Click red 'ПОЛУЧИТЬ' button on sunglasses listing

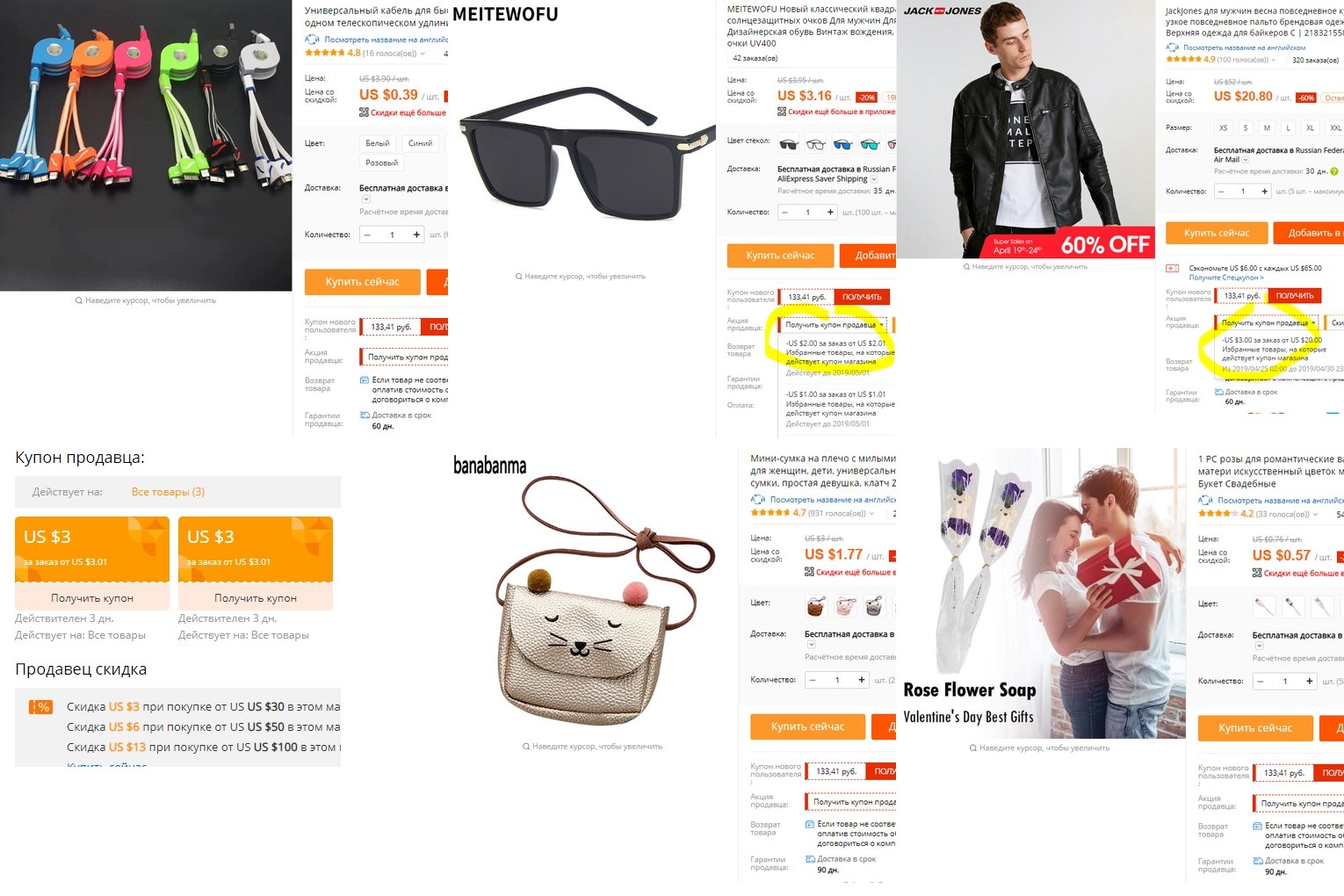pyautogui.click(x=862, y=297)
